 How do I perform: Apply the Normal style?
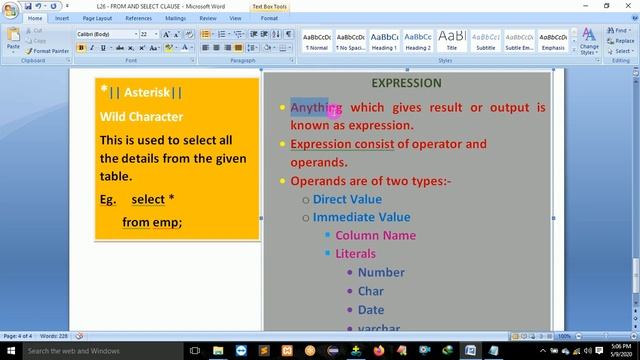tap(317, 41)
